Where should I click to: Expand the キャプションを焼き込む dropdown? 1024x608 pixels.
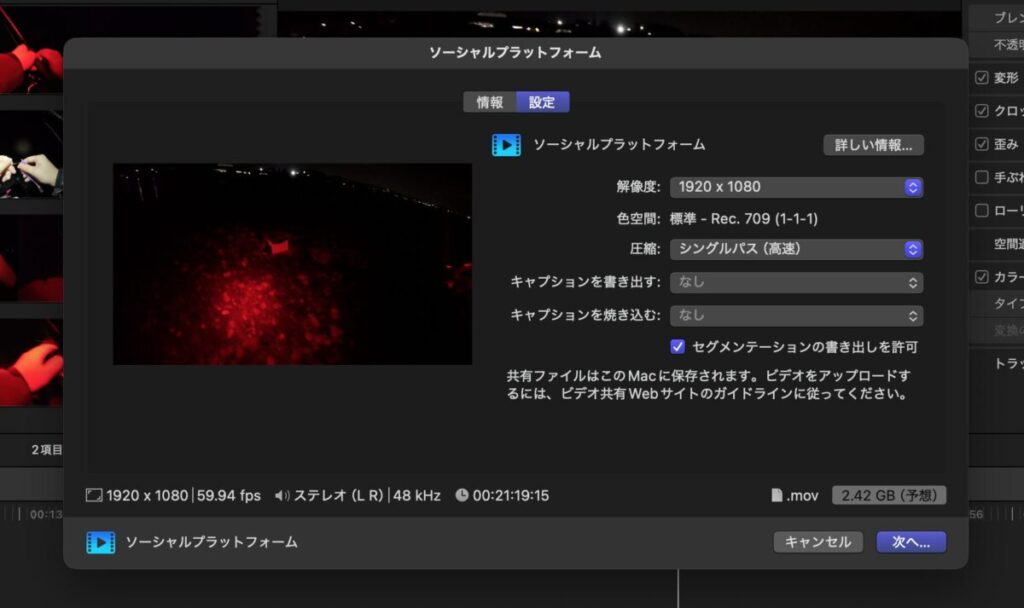pyautogui.click(x=796, y=315)
